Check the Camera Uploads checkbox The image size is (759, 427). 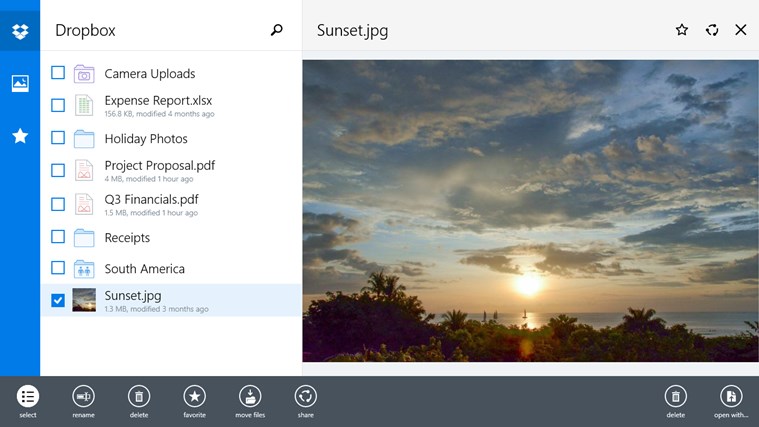58,73
